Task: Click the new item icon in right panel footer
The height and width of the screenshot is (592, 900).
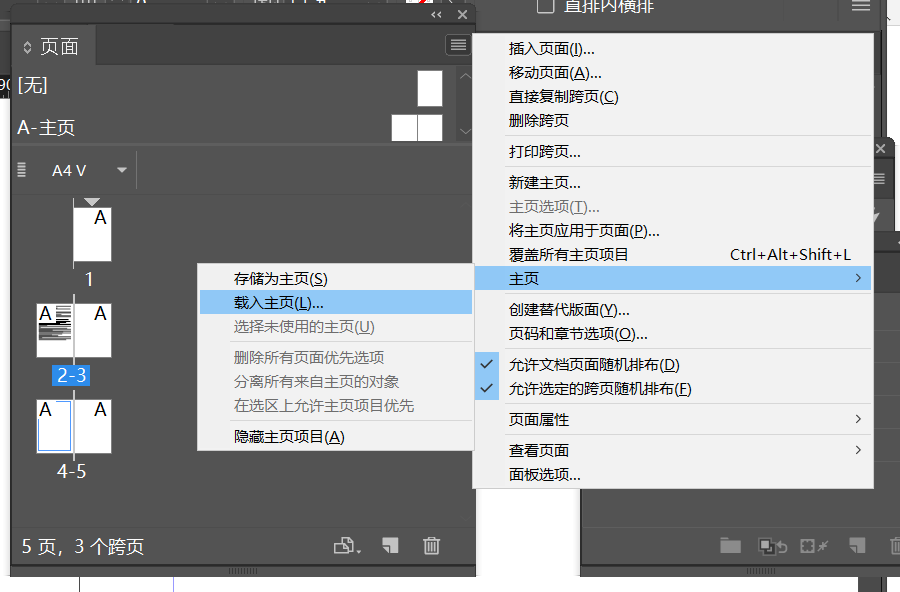Action: pos(855,546)
